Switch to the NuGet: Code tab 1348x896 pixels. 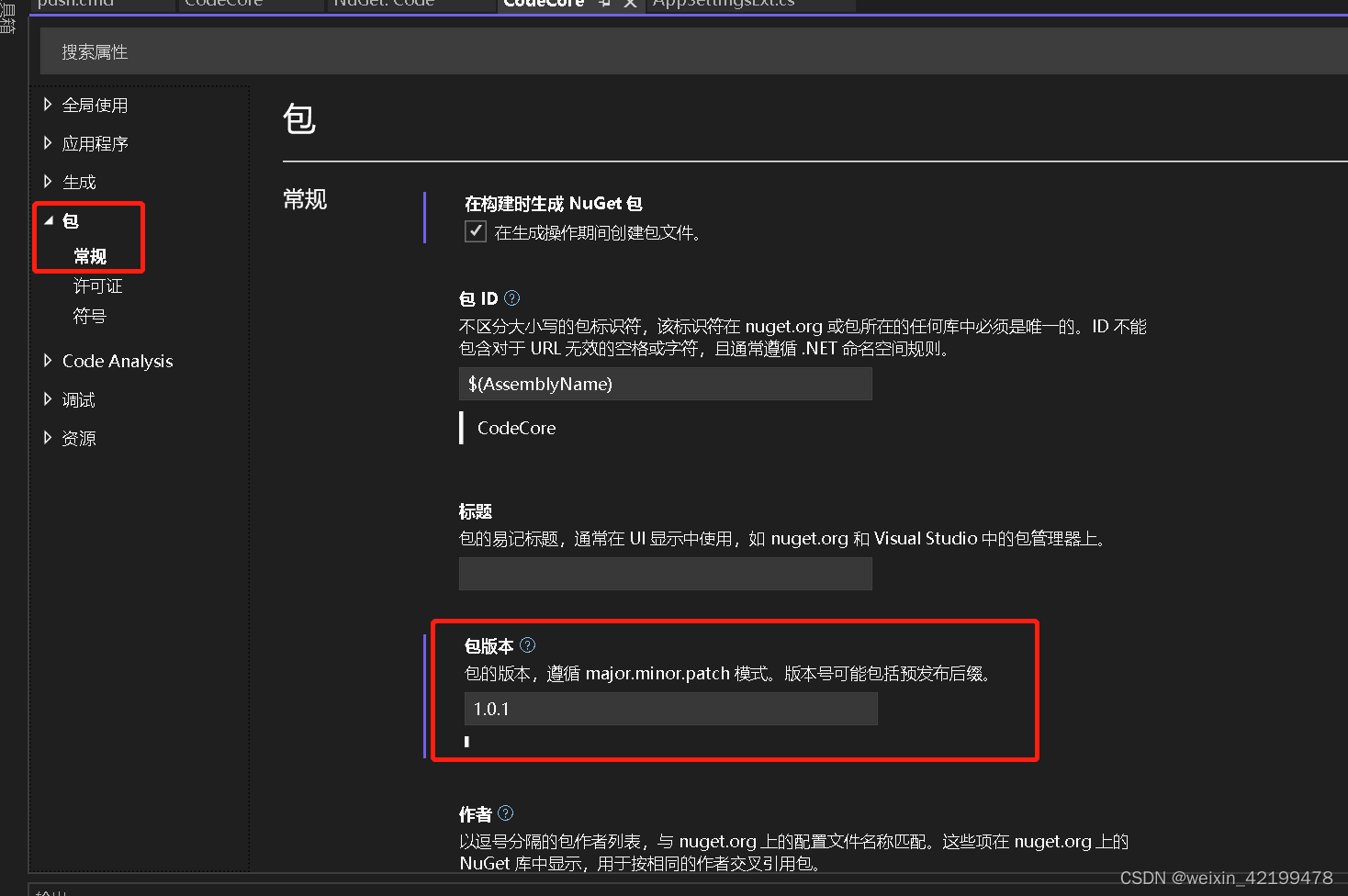tap(411, 5)
